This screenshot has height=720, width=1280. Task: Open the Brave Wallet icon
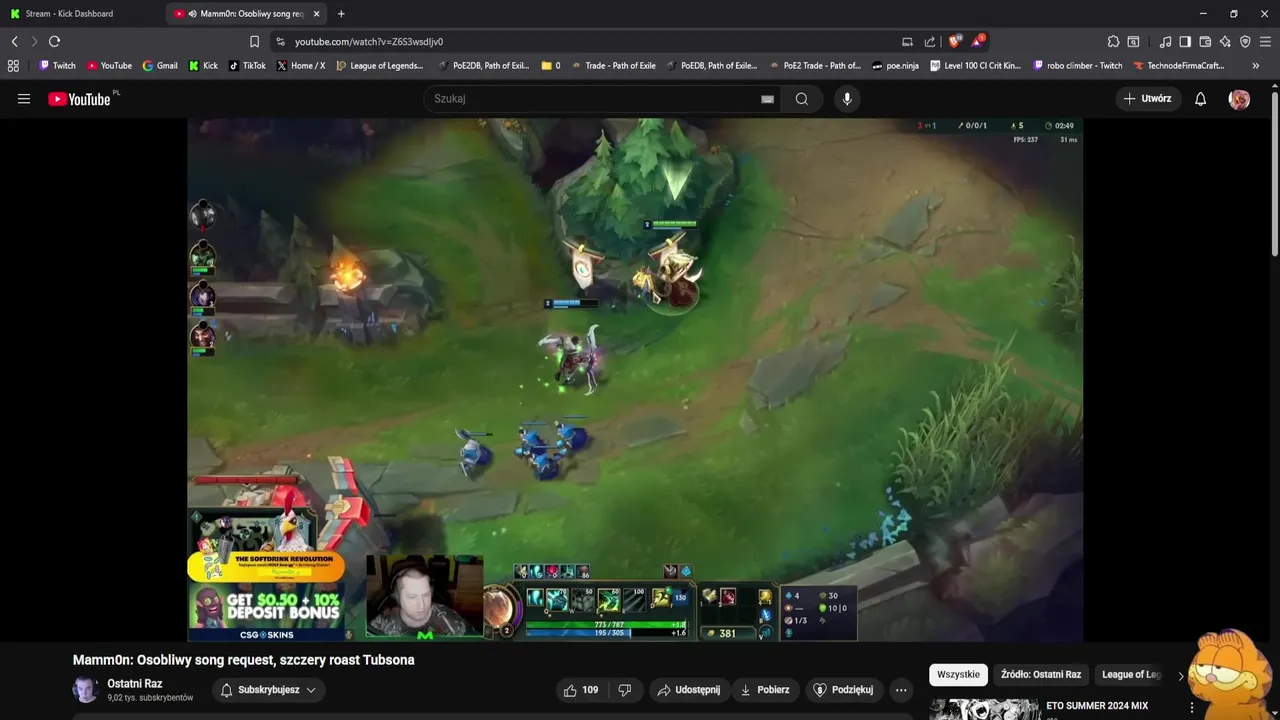pos(1205,41)
